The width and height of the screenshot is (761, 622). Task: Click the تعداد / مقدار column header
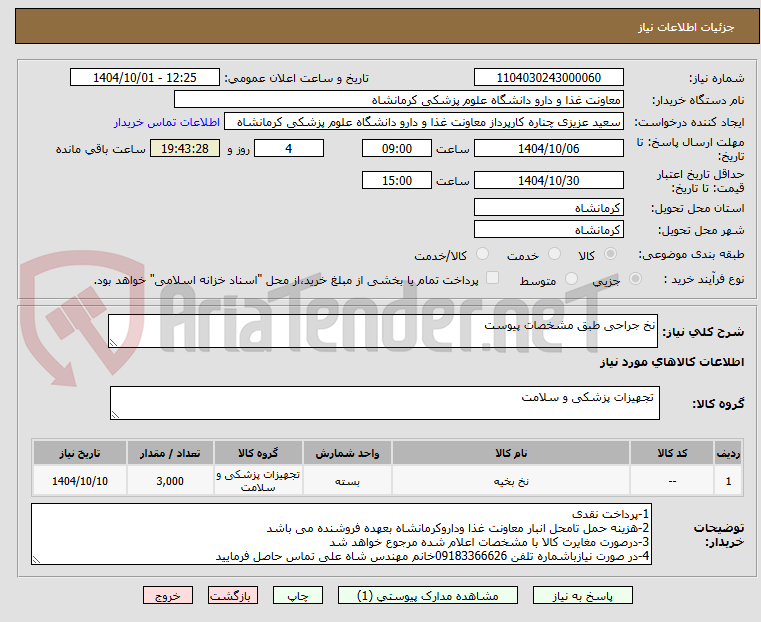170,453
